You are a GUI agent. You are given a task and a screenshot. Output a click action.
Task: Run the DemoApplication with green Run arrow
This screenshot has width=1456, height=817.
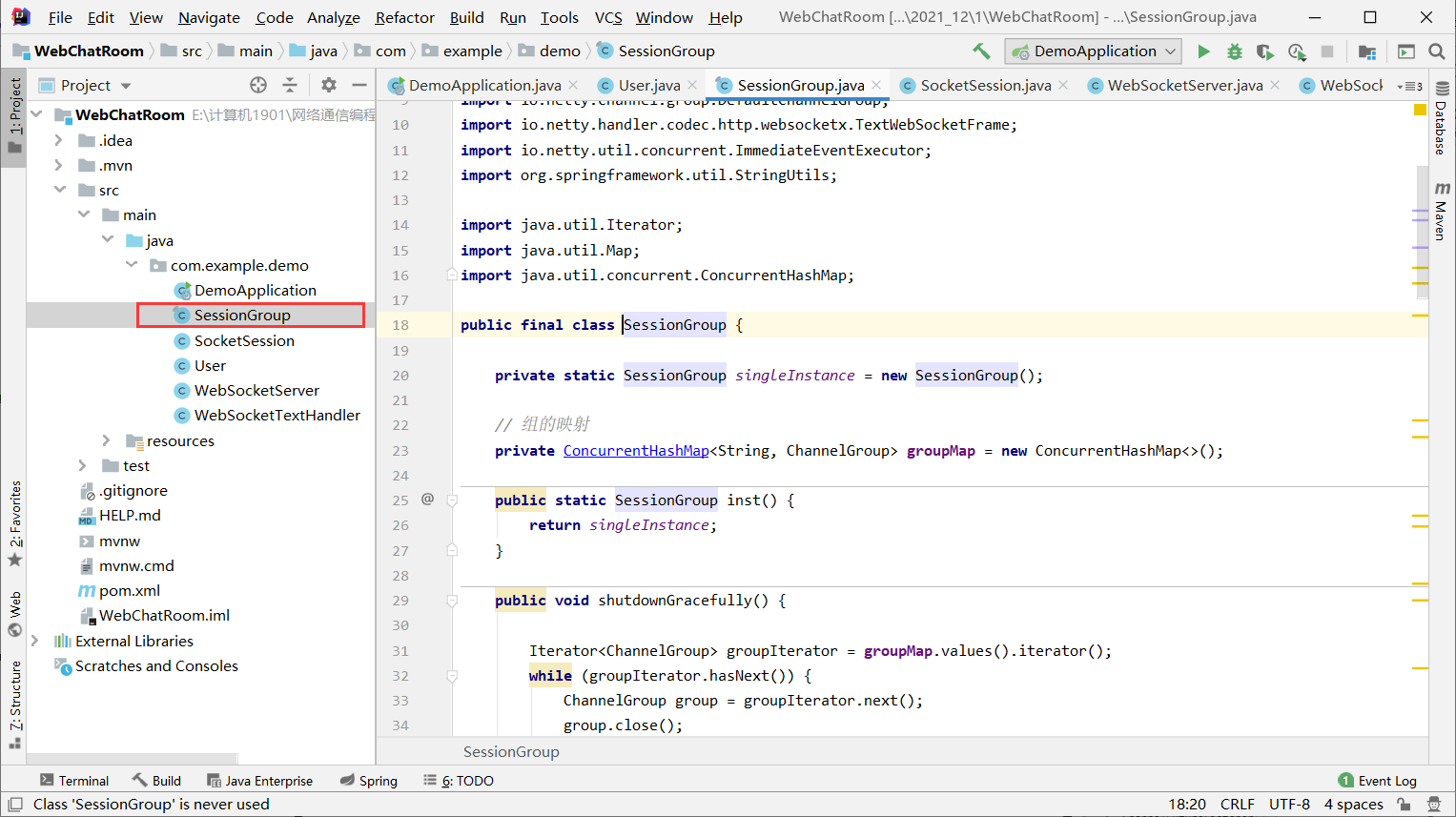point(1203,51)
